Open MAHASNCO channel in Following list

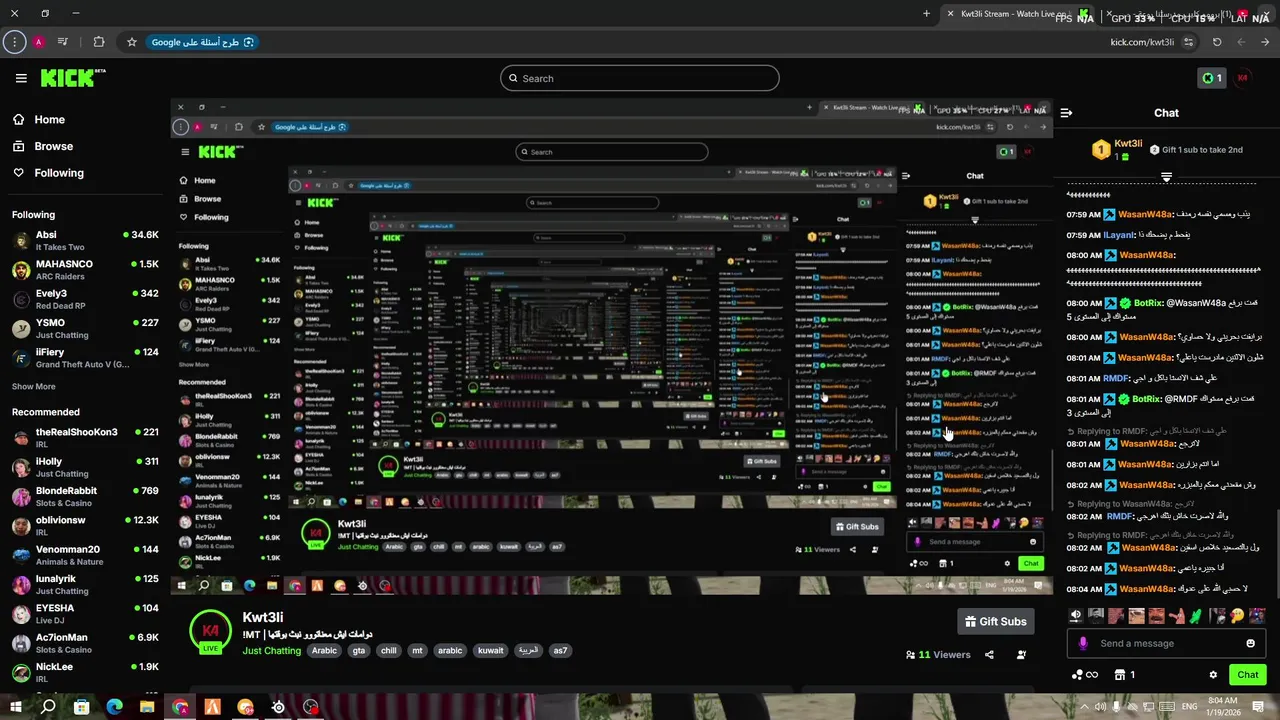pos(85,270)
